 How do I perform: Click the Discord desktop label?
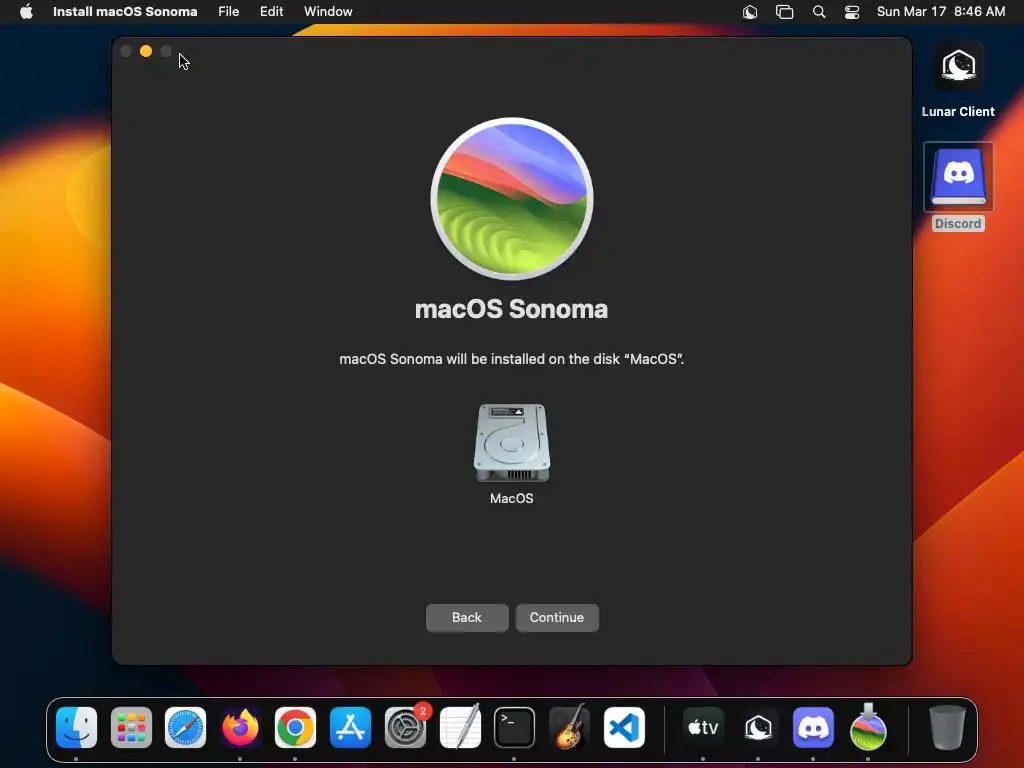[x=958, y=223]
